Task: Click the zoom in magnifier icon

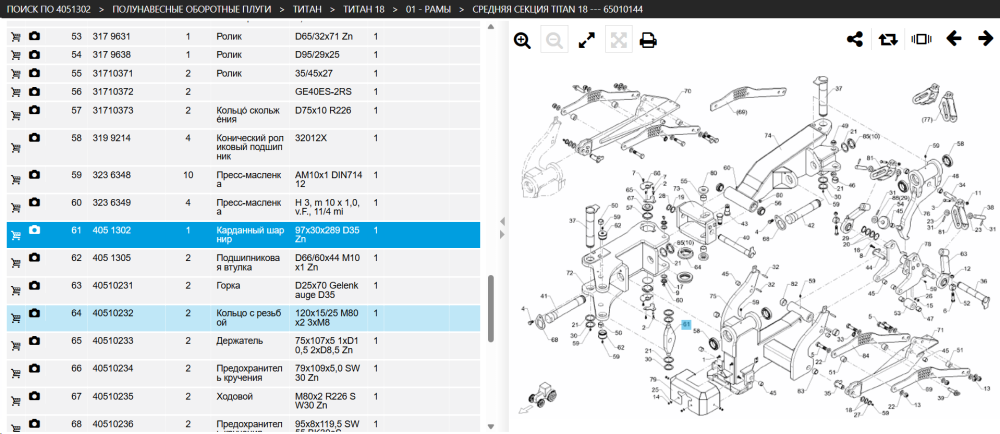Action: tap(522, 41)
